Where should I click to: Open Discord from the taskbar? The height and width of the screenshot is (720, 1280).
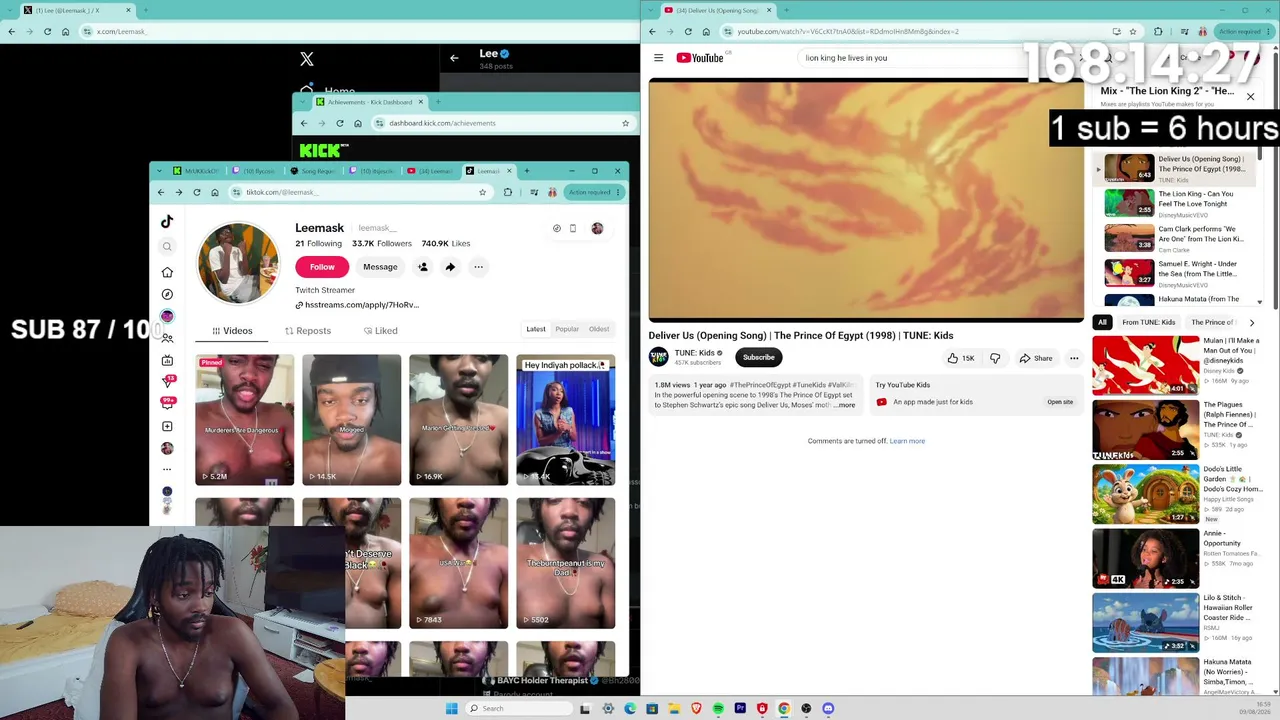coord(828,708)
